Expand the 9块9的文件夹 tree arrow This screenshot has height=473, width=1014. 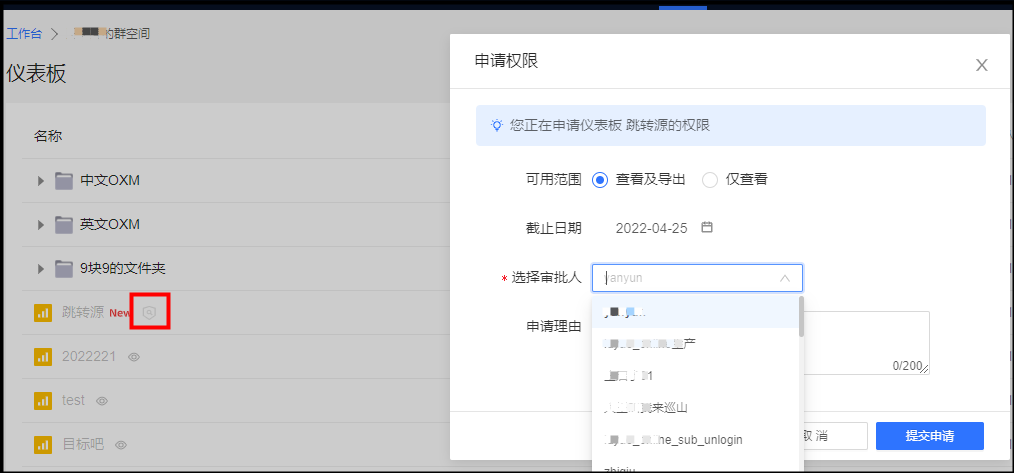(41, 269)
